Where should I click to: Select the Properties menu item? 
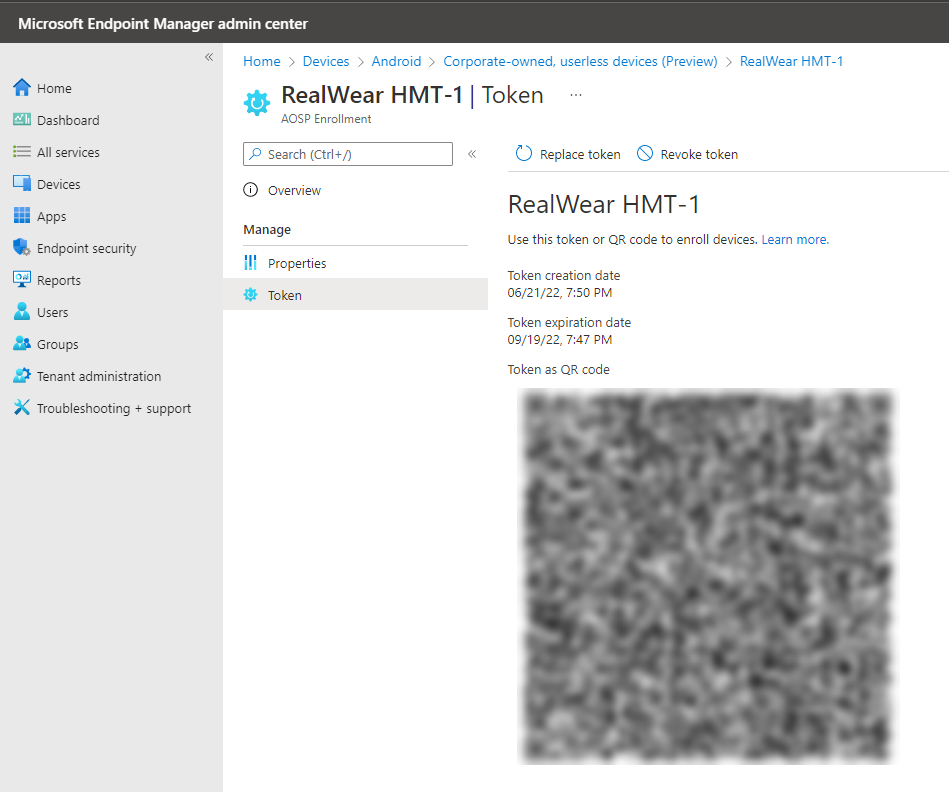(x=355, y=263)
